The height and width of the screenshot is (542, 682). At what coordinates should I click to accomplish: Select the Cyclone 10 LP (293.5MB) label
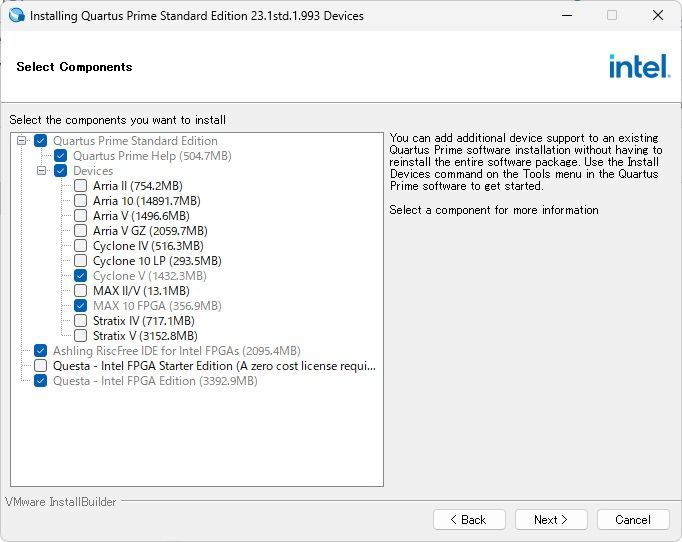[x=157, y=261]
